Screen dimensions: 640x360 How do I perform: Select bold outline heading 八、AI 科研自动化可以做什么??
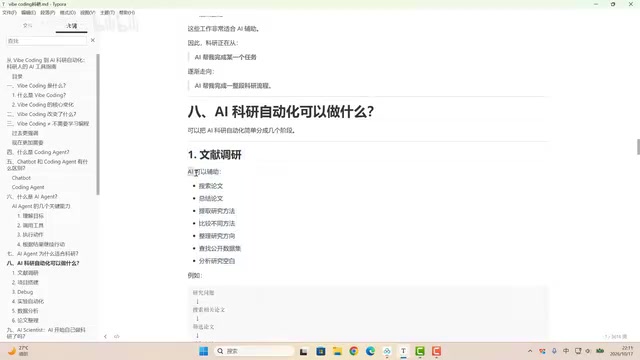[43, 263]
